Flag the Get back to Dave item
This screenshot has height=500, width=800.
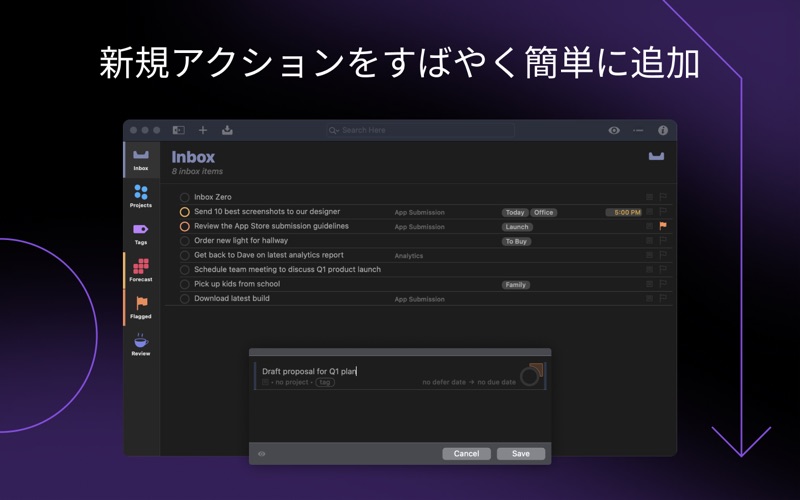pyautogui.click(x=663, y=255)
